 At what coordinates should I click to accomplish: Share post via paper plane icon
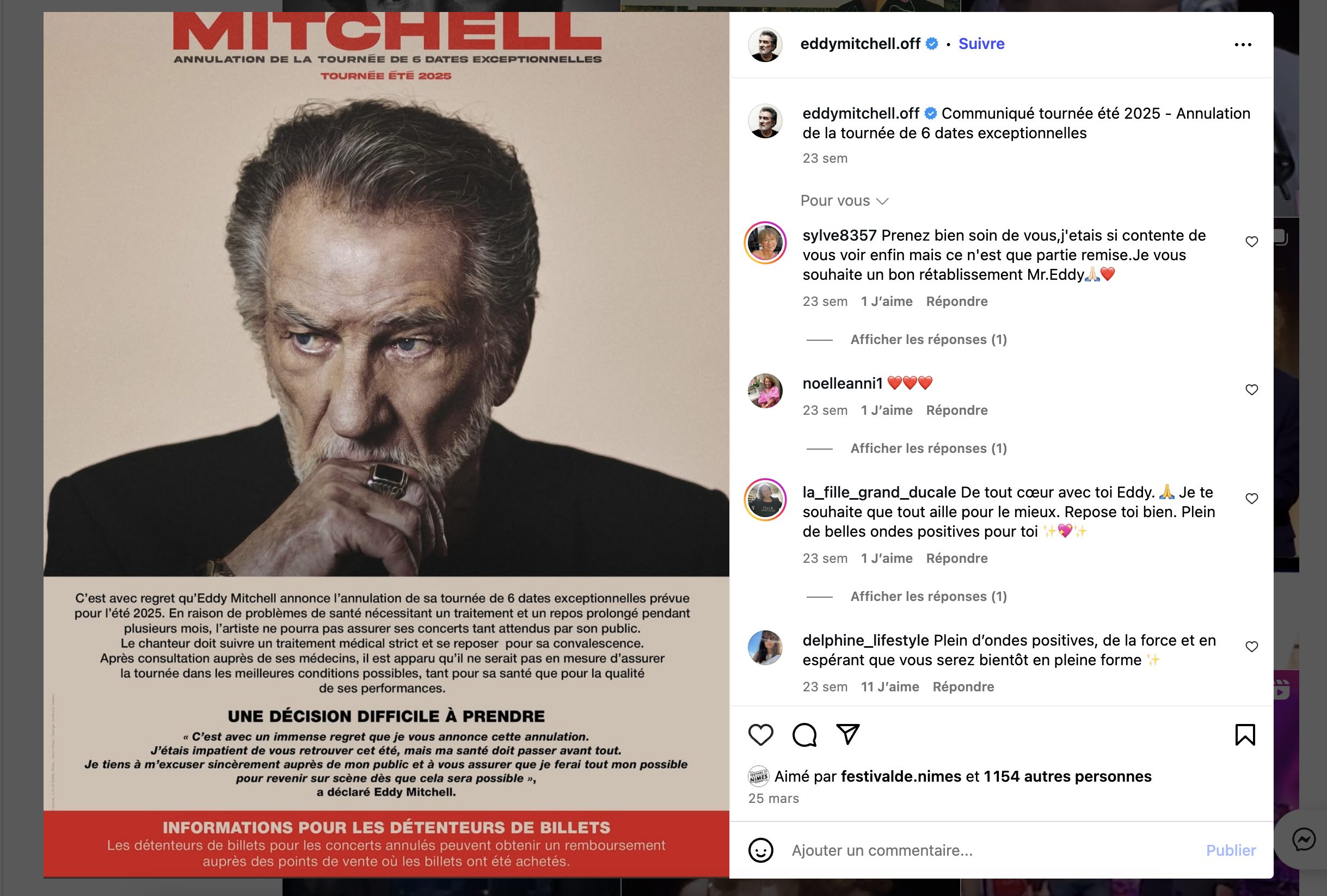pos(848,734)
